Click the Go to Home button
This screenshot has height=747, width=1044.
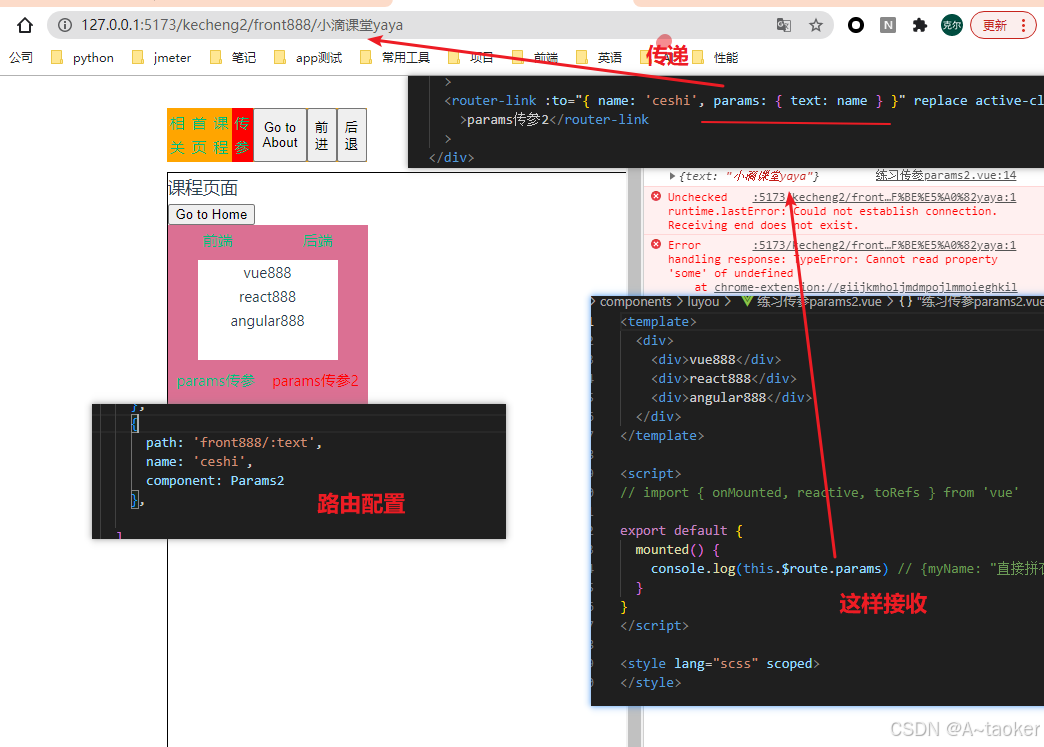coord(211,214)
